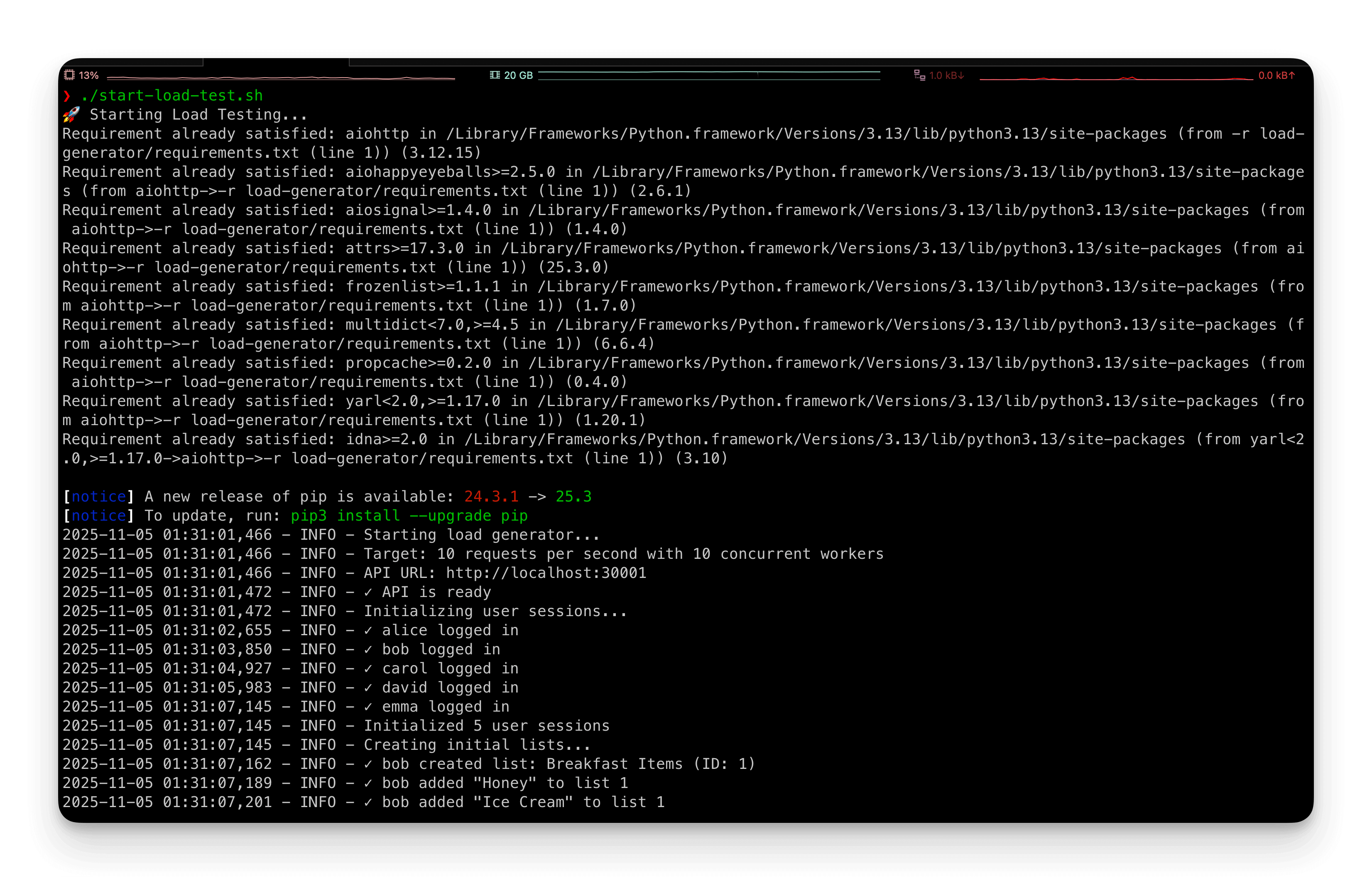1372x881 pixels.
Task: Click the red "24.3.1" version number
Action: pyautogui.click(x=491, y=496)
